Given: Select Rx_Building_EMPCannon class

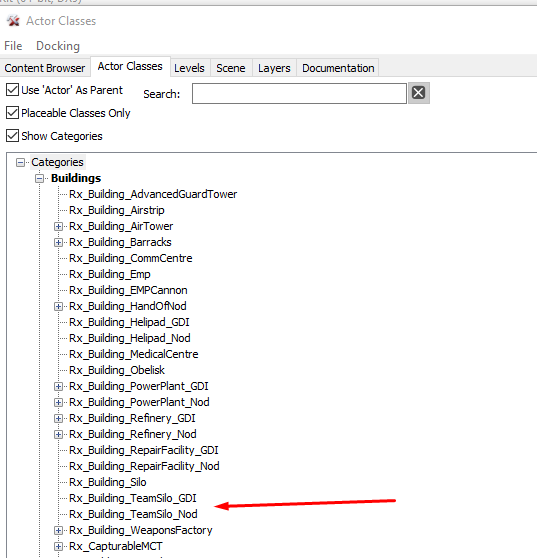Looking at the screenshot, I should click(x=128, y=290).
